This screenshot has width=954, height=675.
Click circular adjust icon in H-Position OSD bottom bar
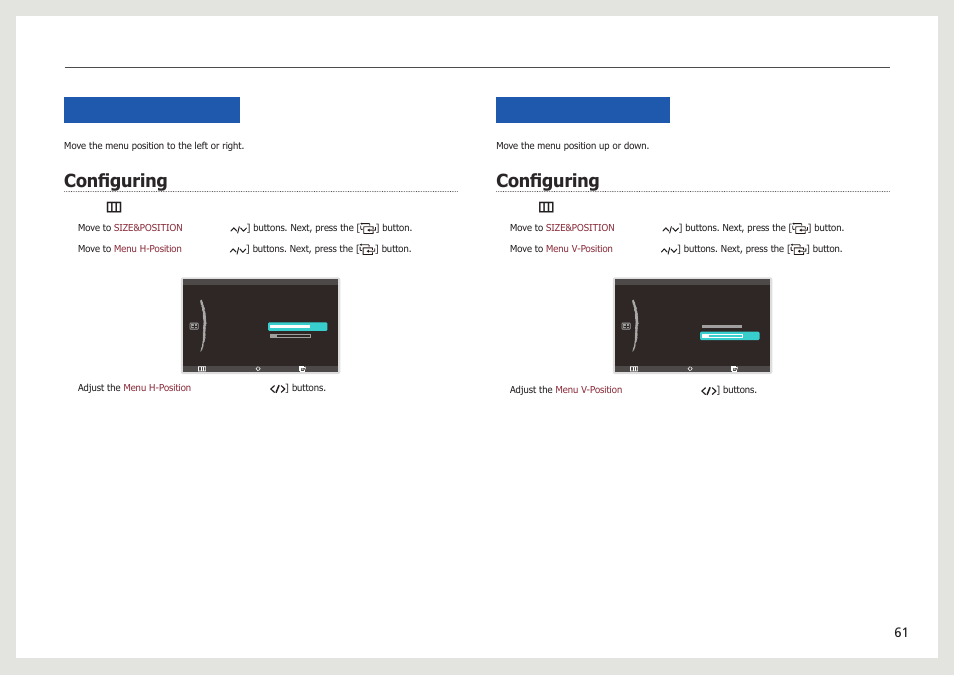pyautogui.click(x=258, y=369)
